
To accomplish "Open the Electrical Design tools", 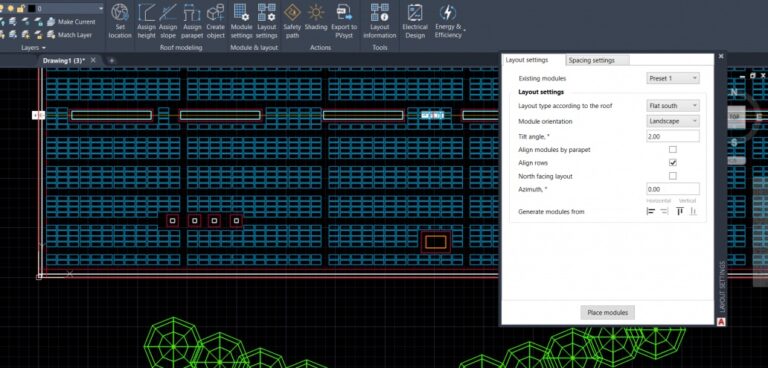I will (x=415, y=22).
